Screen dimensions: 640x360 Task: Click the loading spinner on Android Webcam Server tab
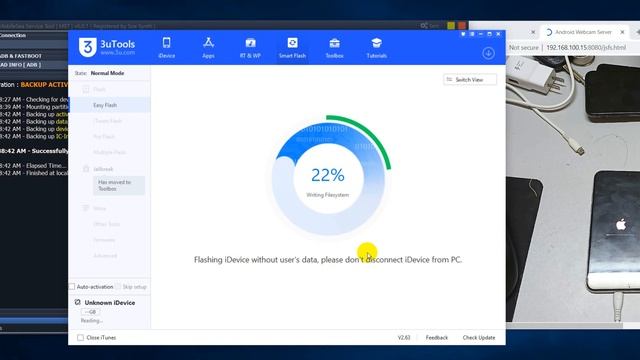pos(549,32)
